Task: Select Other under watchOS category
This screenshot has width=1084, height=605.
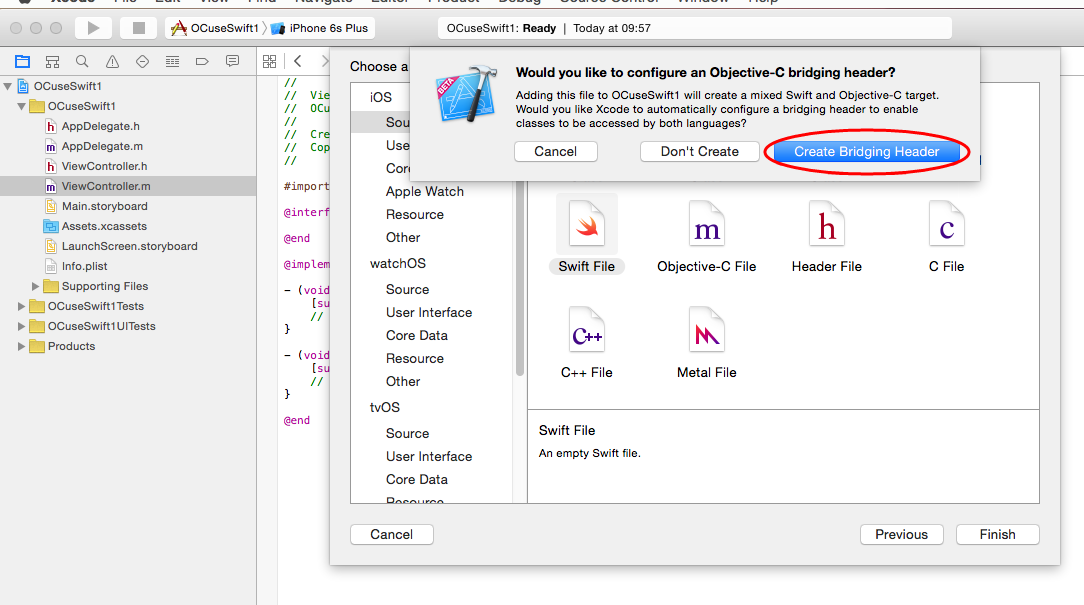Action: click(x=403, y=381)
